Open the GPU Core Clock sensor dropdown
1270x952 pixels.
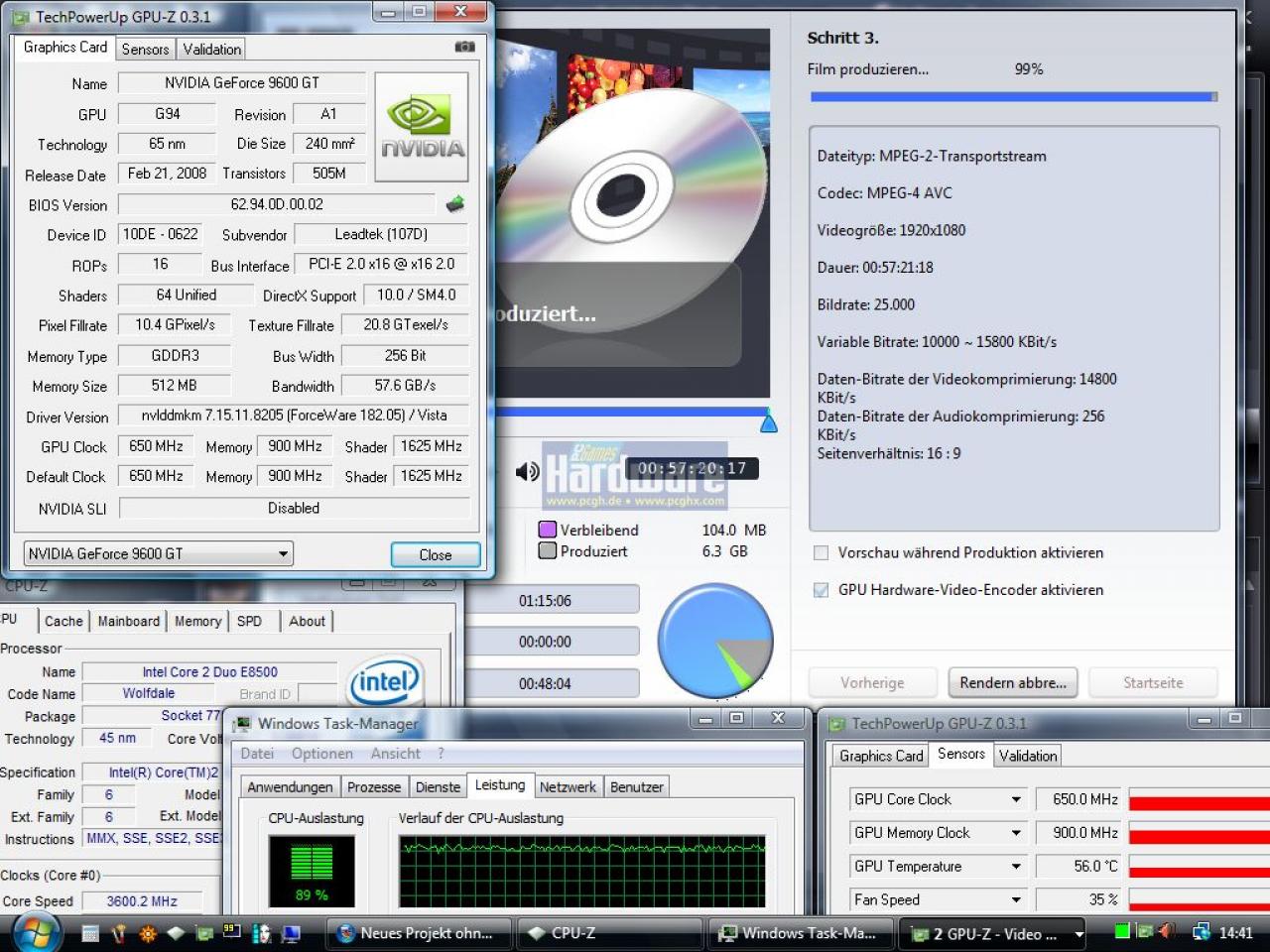pos(1016,799)
